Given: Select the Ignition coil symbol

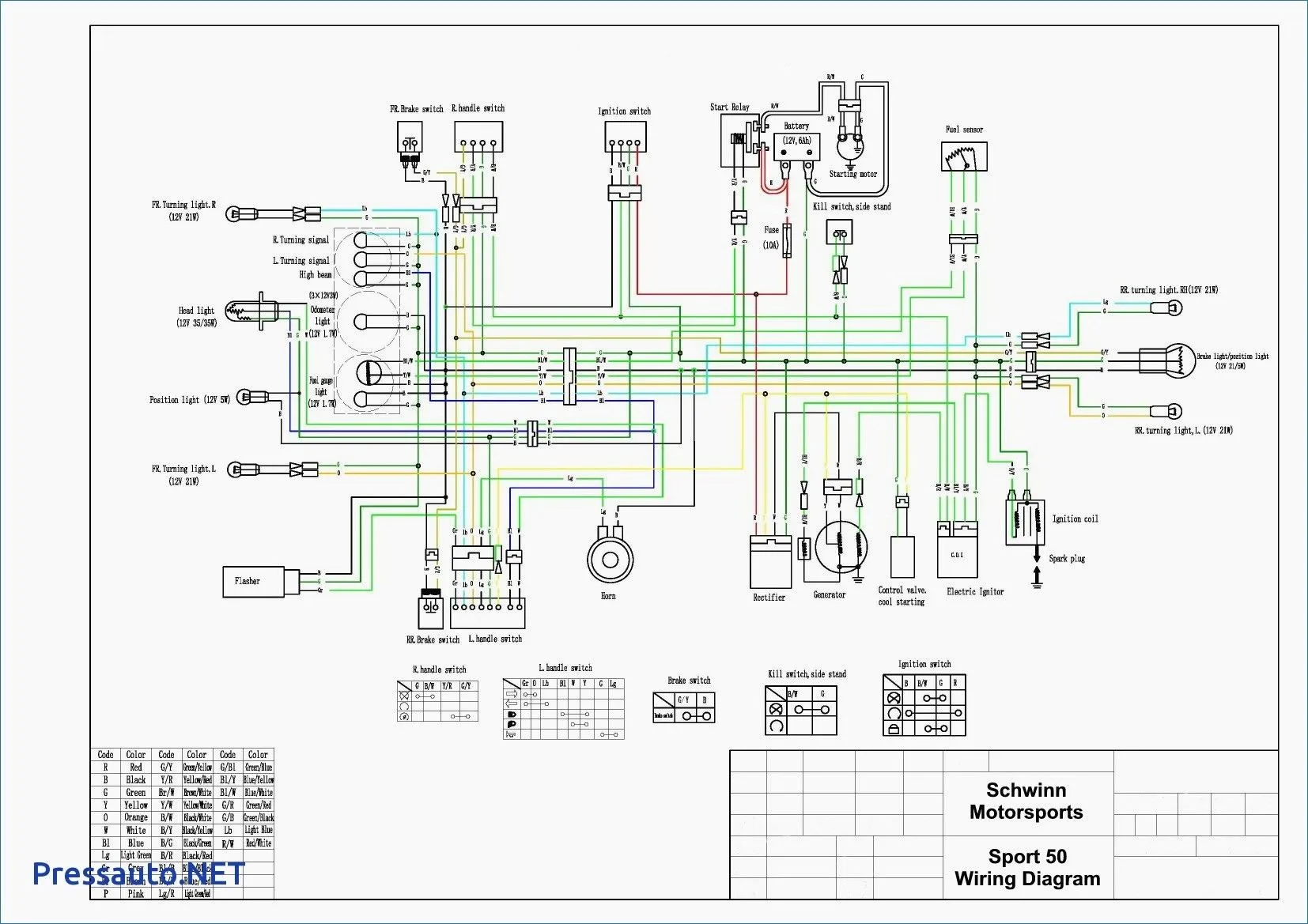Looking at the screenshot, I should 1025,522.
